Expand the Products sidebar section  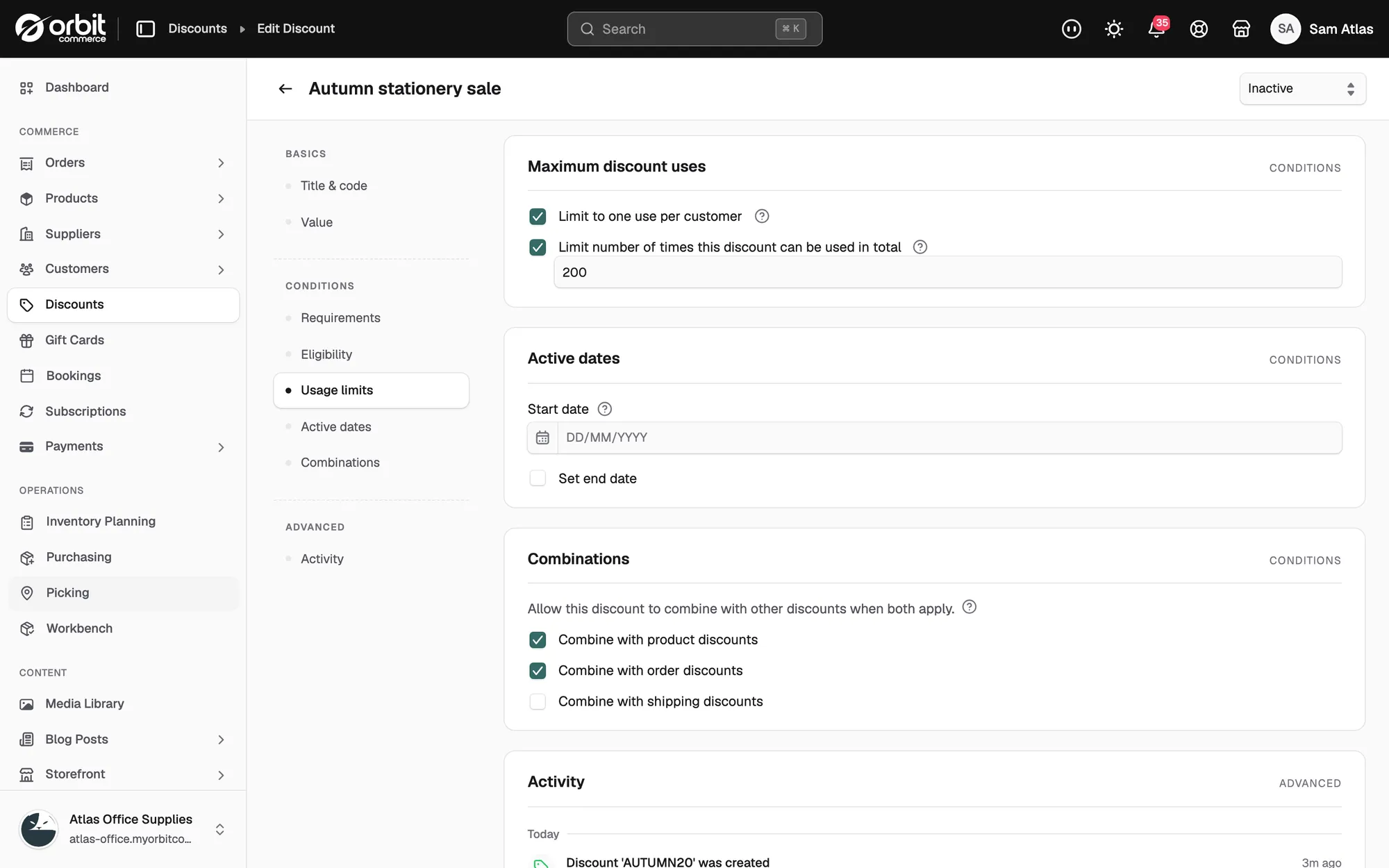pyautogui.click(x=221, y=199)
